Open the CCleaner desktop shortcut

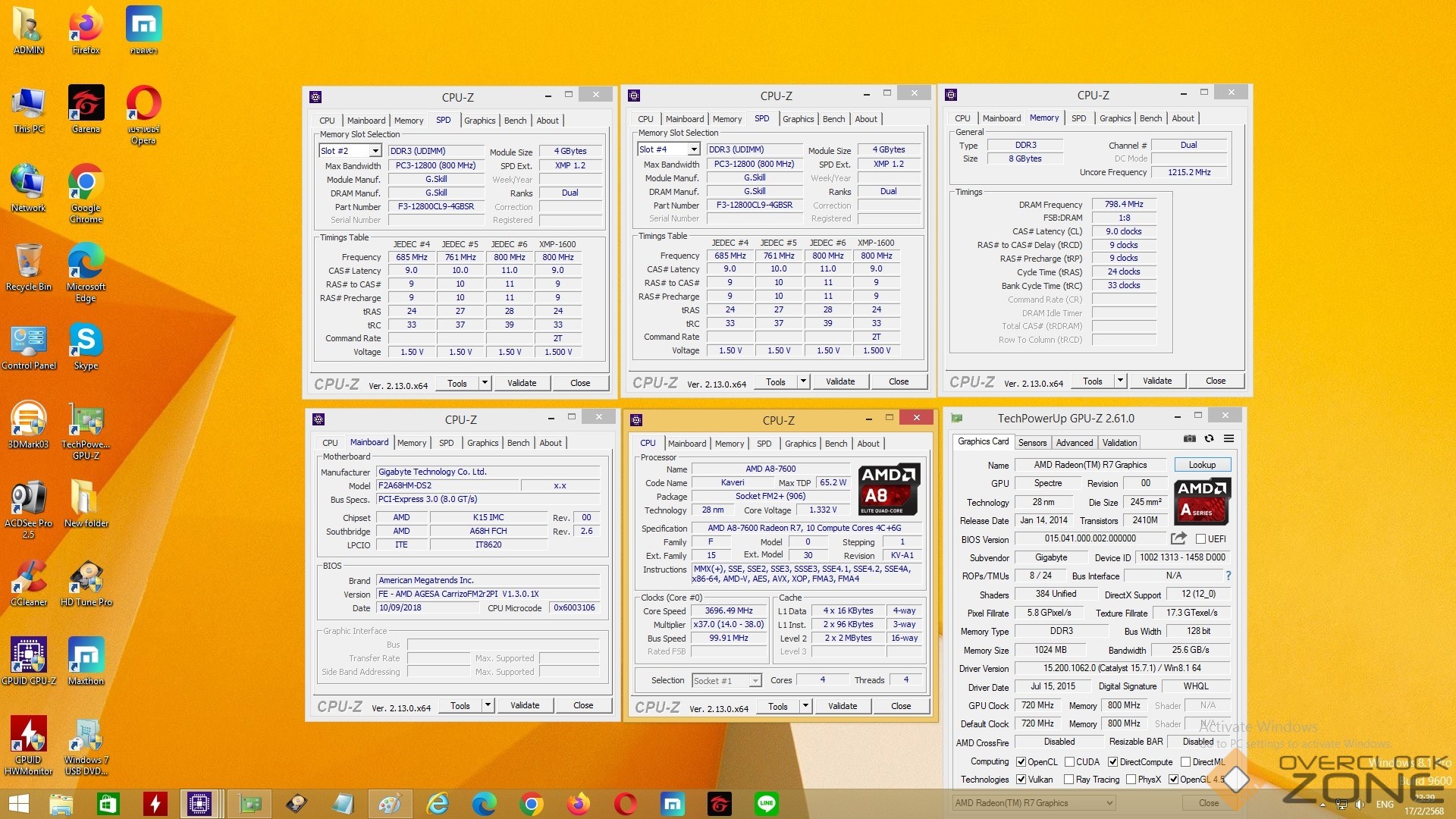[29, 582]
